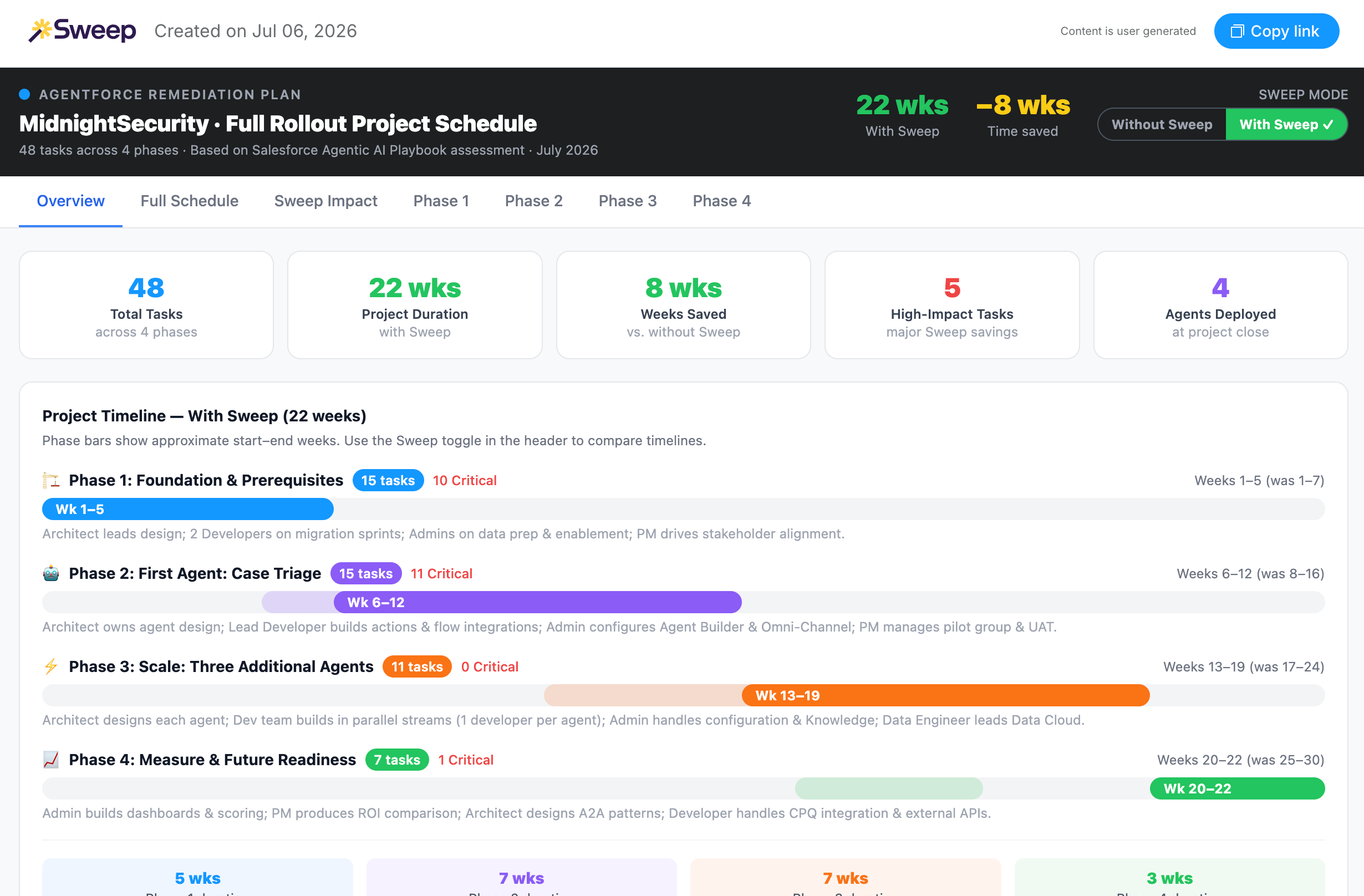1364x896 pixels.
Task: Click the 4 Agents Deployed card
Action: coord(1220,305)
